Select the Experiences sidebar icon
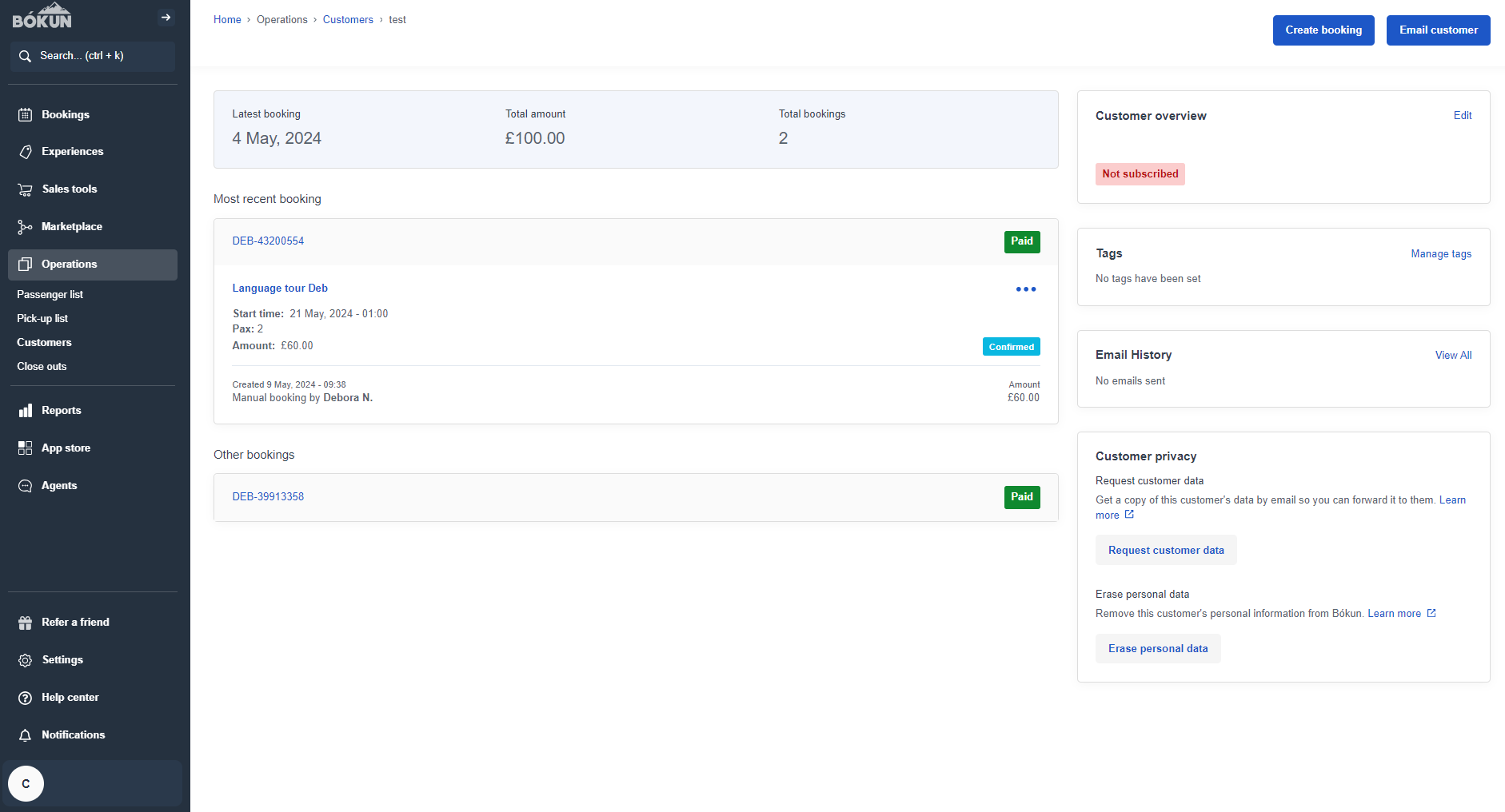 pos(26,152)
